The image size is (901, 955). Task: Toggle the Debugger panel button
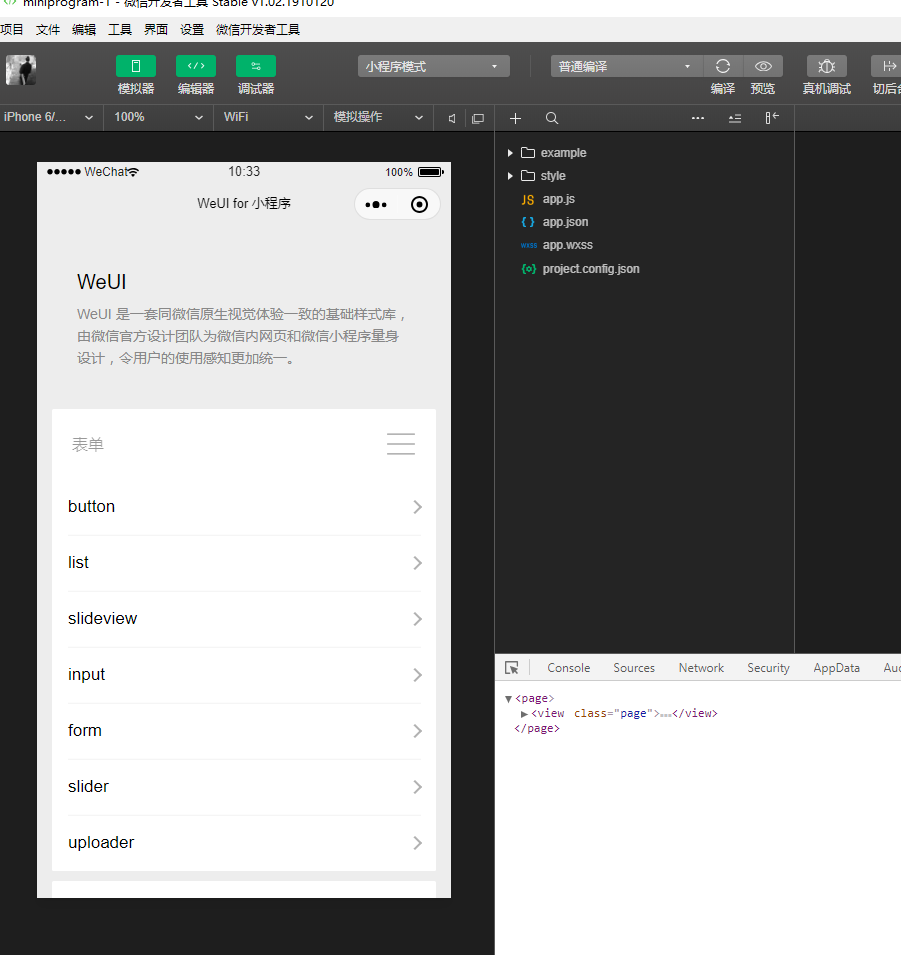coord(256,67)
